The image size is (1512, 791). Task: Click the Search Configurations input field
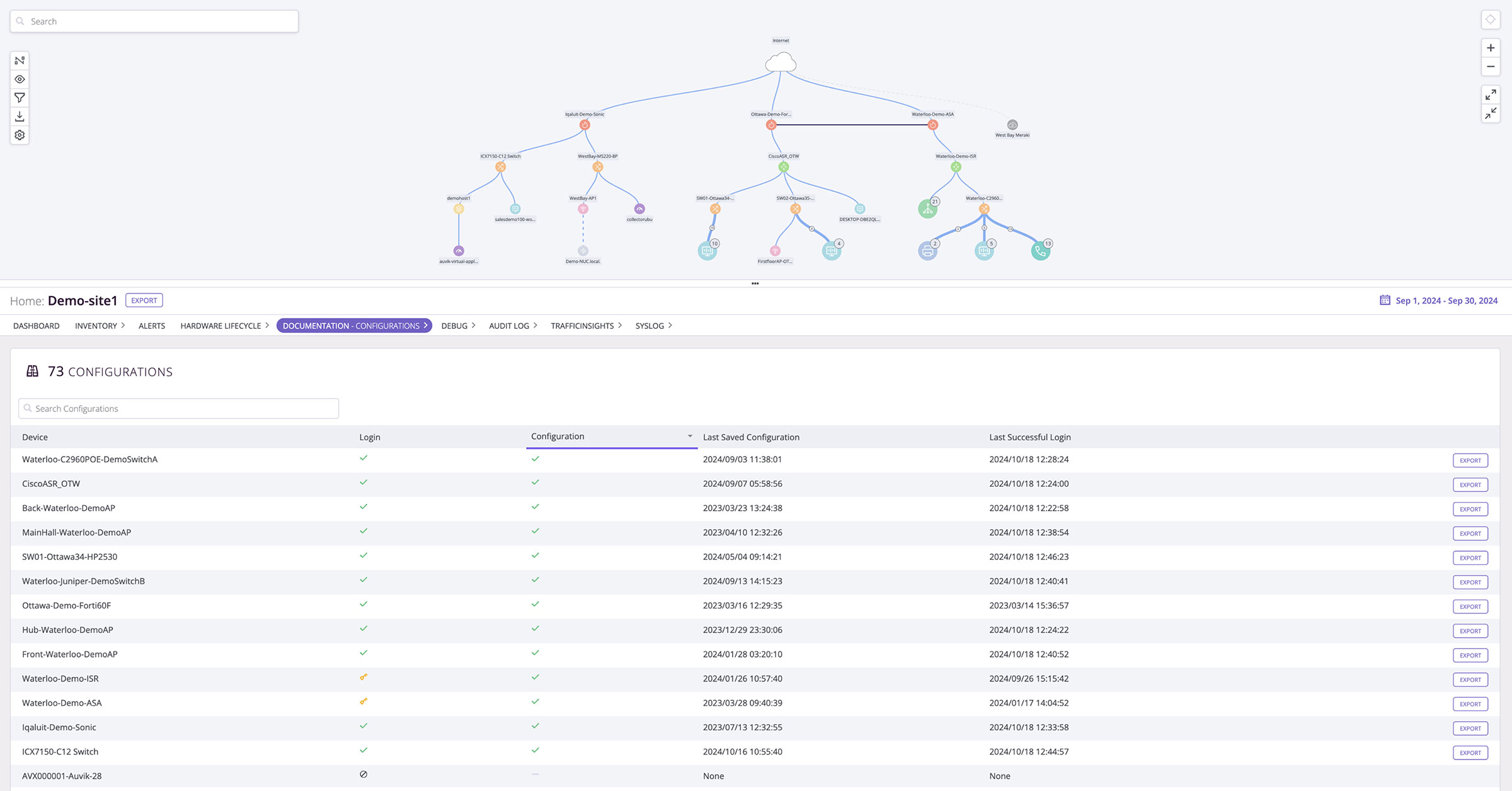point(178,408)
